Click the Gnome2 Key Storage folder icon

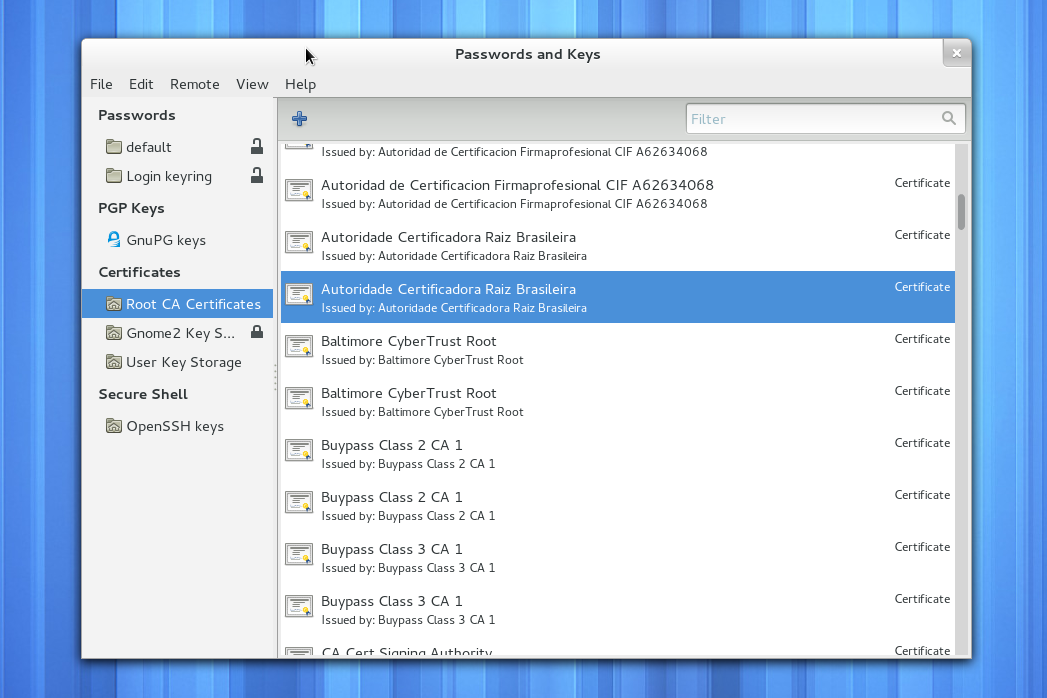point(114,333)
